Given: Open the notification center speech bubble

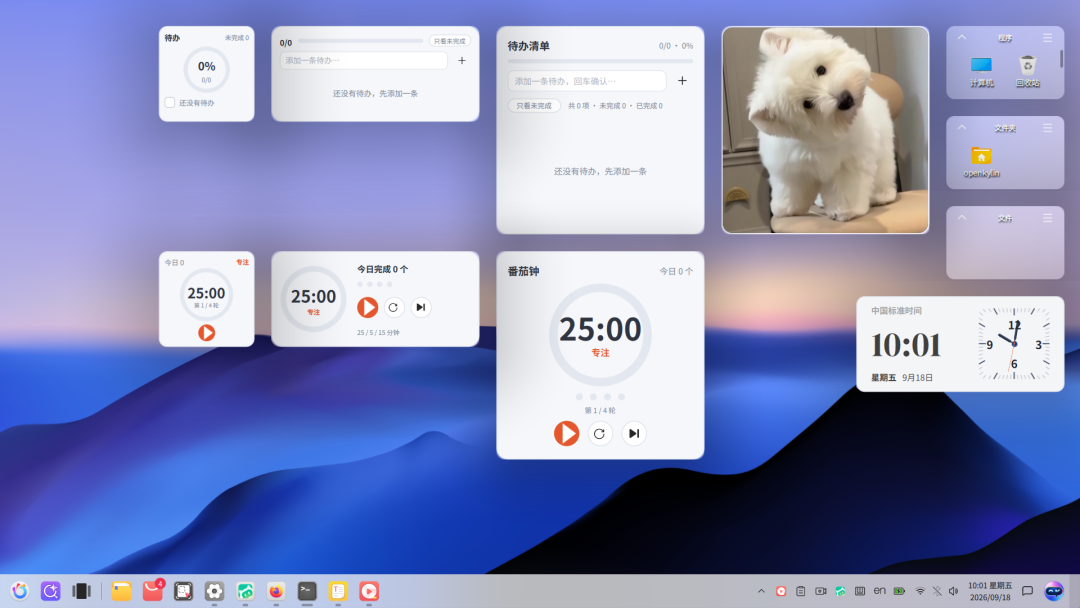Looking at the screenshot, I should pyautogui.click(x=1027, y=591).
